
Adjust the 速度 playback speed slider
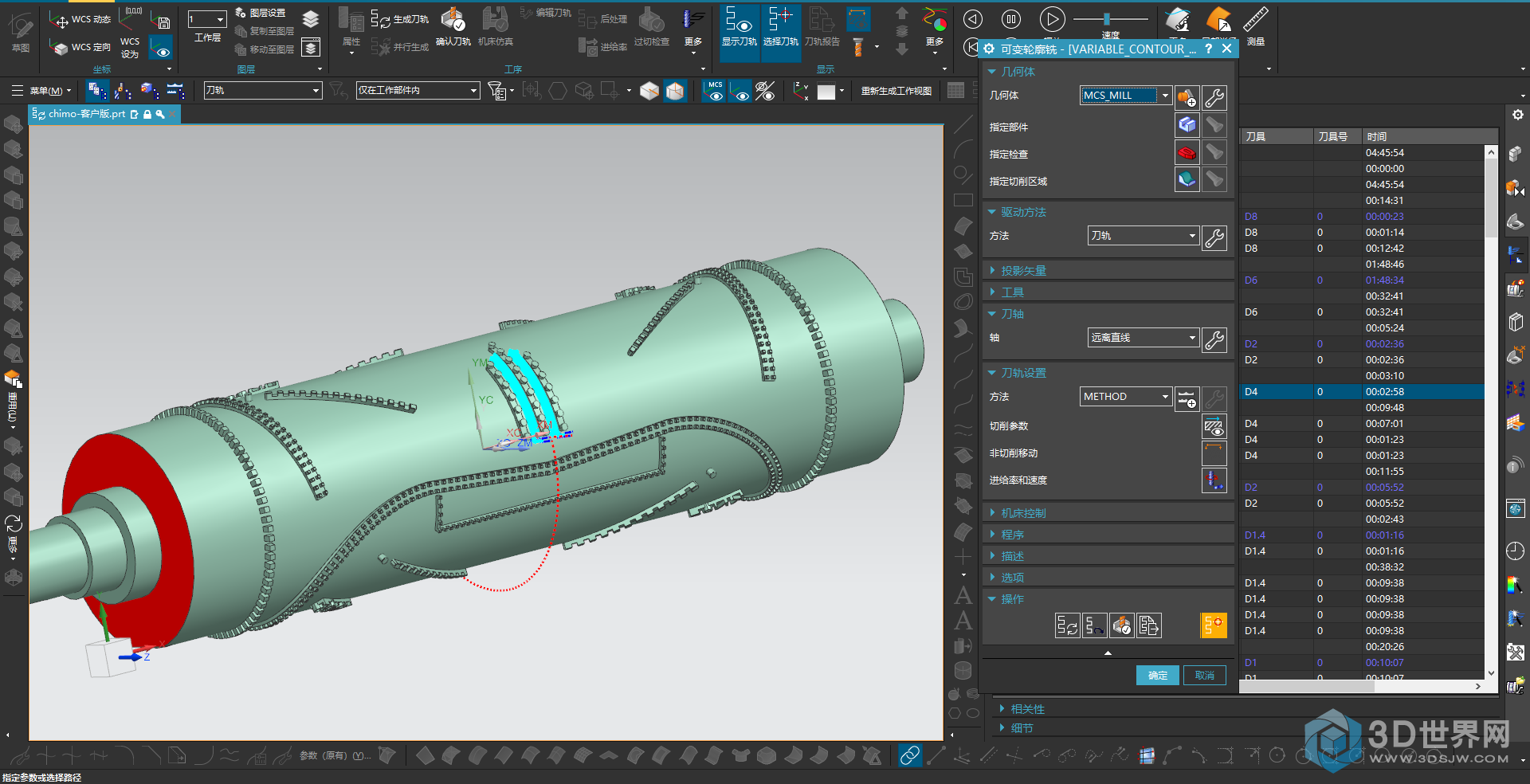[1107, 18]
